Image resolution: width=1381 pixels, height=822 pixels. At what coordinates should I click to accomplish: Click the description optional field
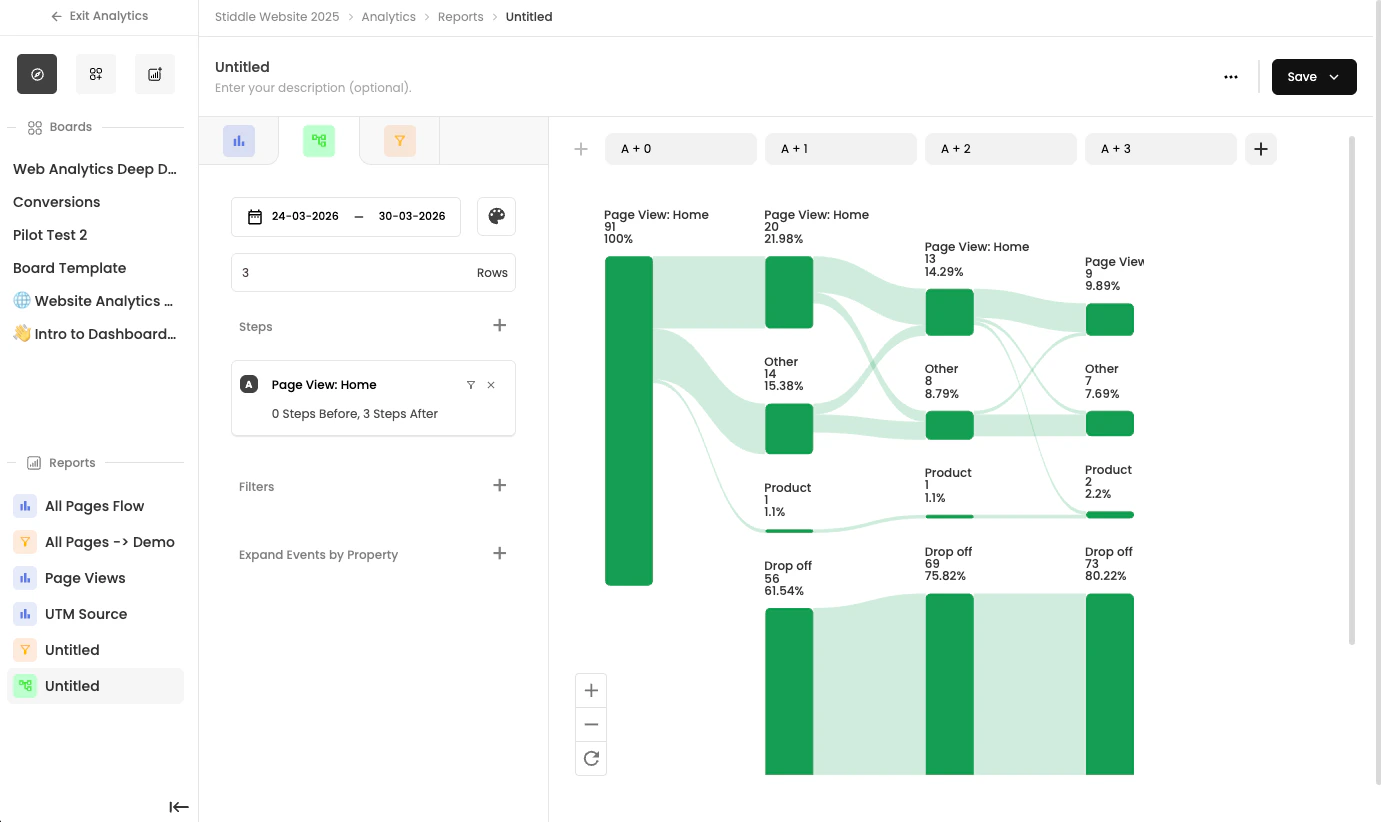point(313,88)
